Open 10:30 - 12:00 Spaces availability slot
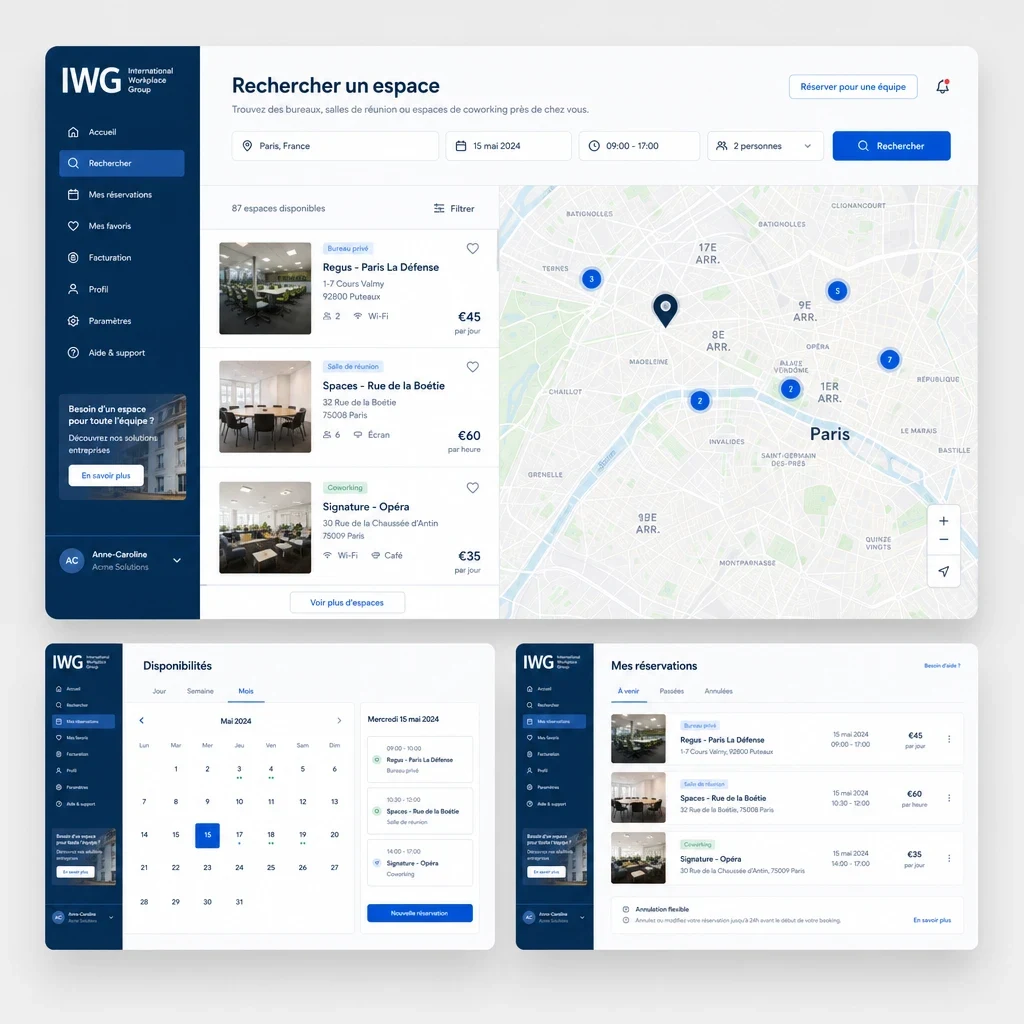 [x=420, y=811]
